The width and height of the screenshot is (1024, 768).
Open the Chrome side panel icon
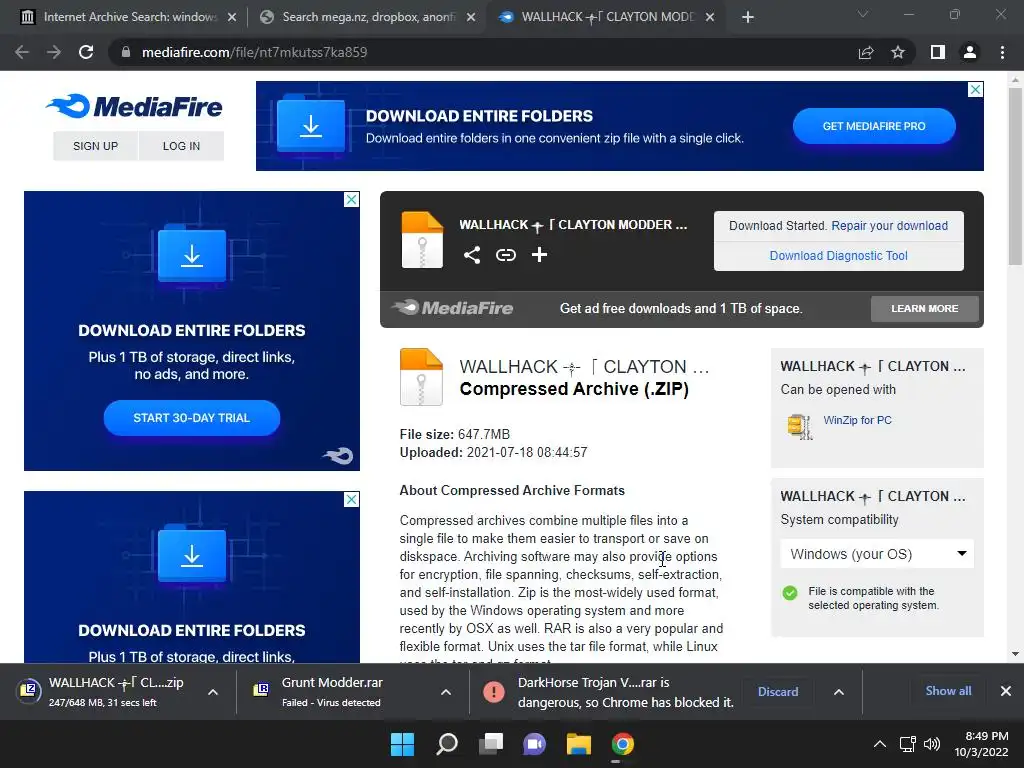point(938,52)
